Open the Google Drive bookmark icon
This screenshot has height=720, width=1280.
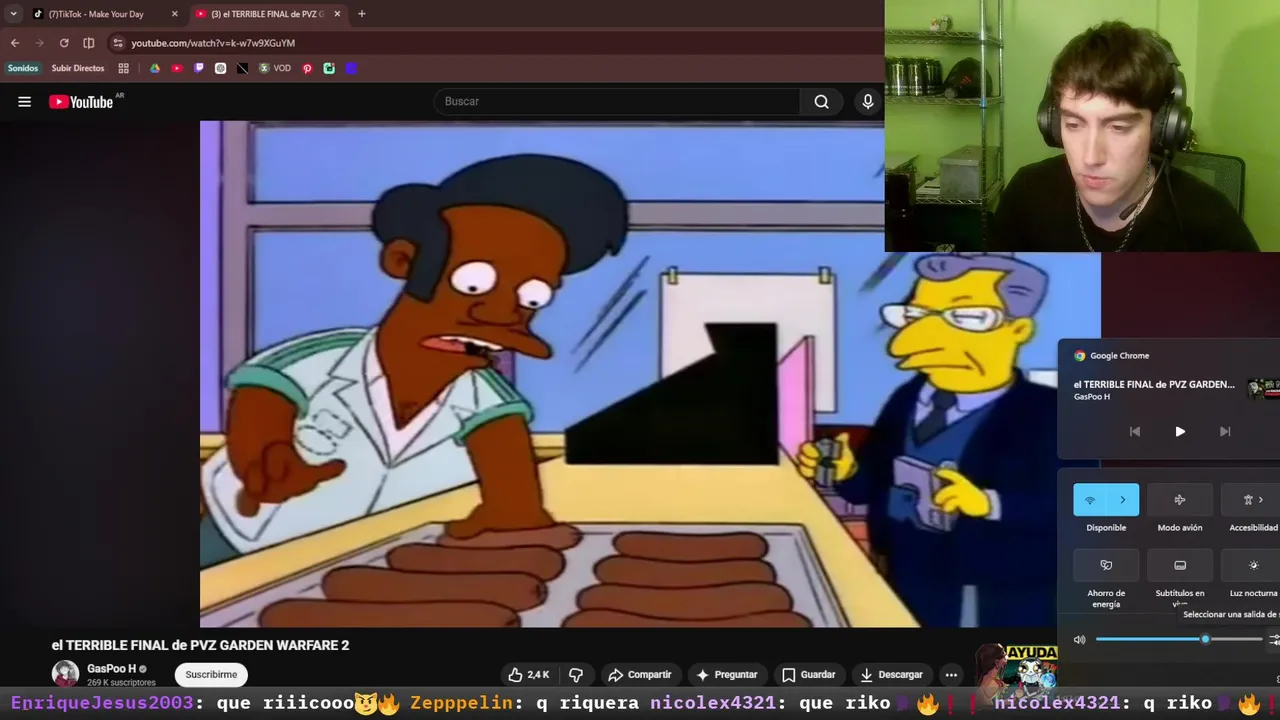[x=155, y=68]
